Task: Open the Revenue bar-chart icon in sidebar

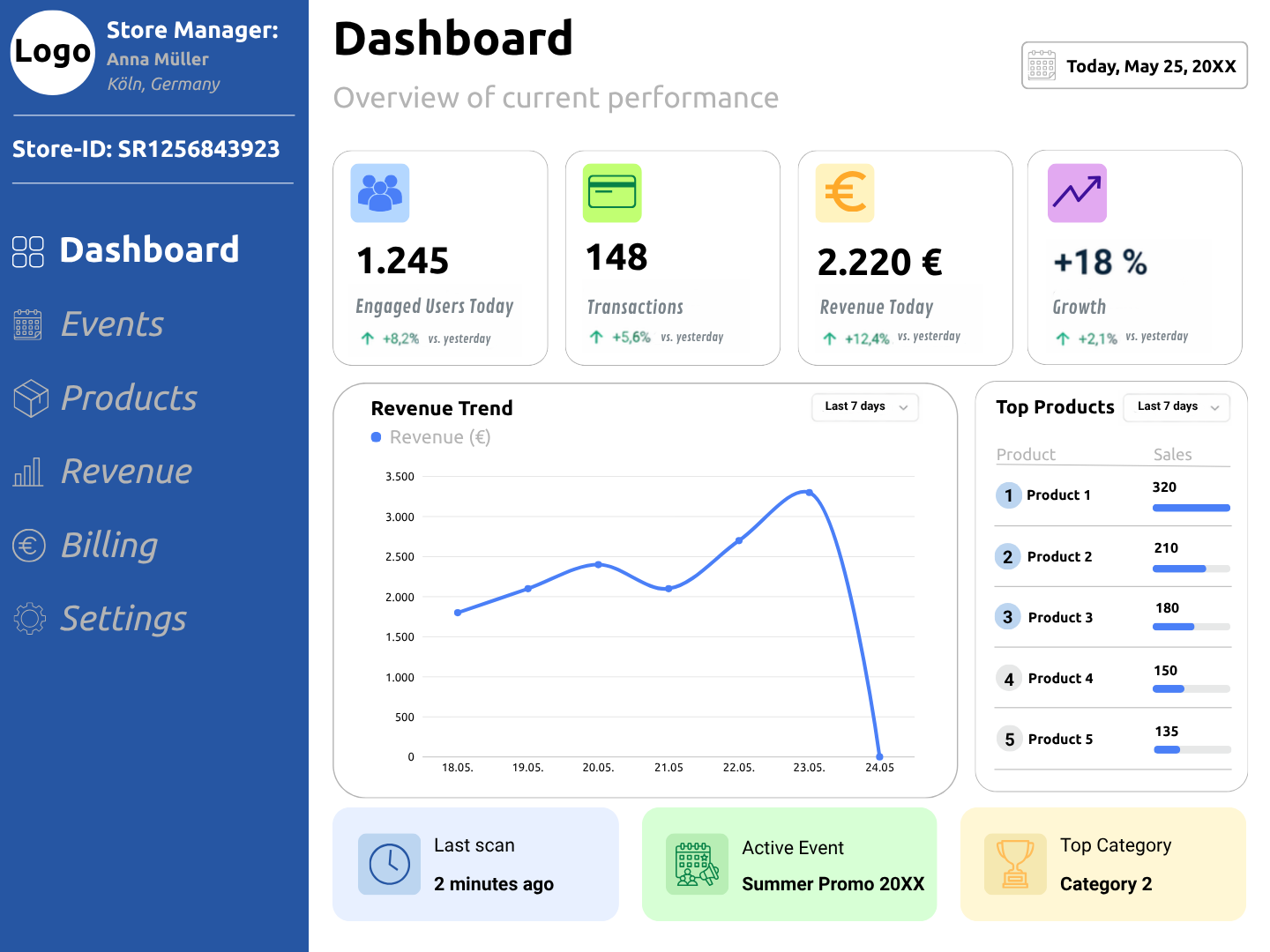Action: pos(27,472)
